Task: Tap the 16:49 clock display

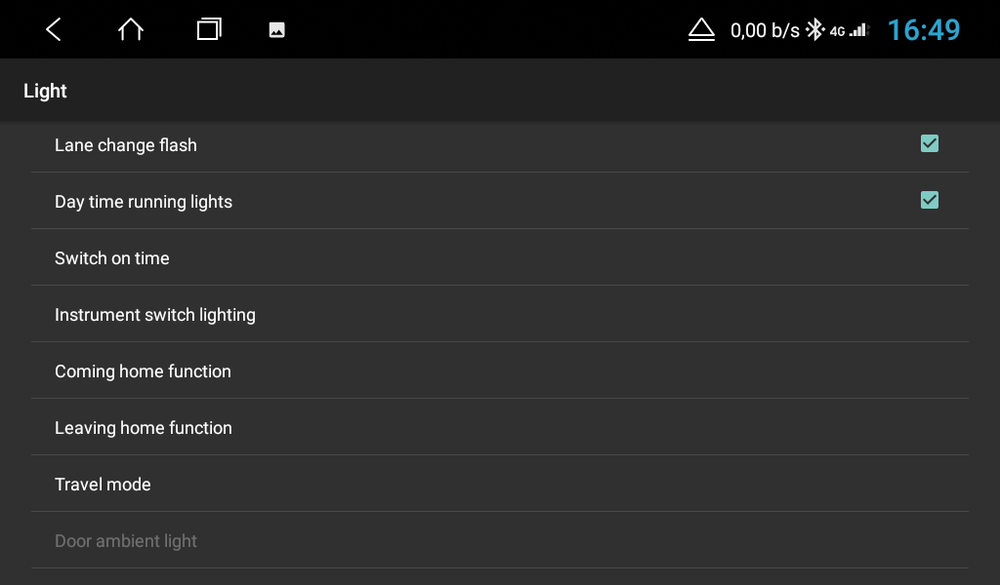Action: tap(924, 30)
